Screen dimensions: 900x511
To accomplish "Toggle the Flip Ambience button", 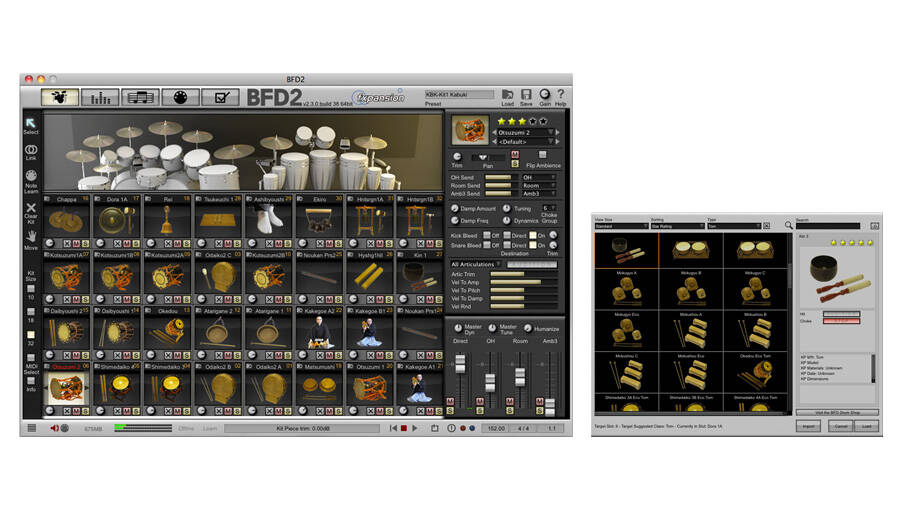I will (542, 155).
